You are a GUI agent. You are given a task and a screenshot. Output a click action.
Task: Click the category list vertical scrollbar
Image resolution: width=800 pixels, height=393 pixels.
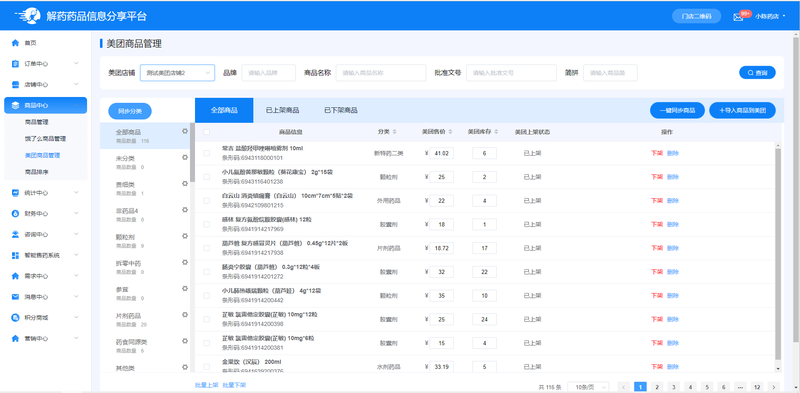[192, 152]
